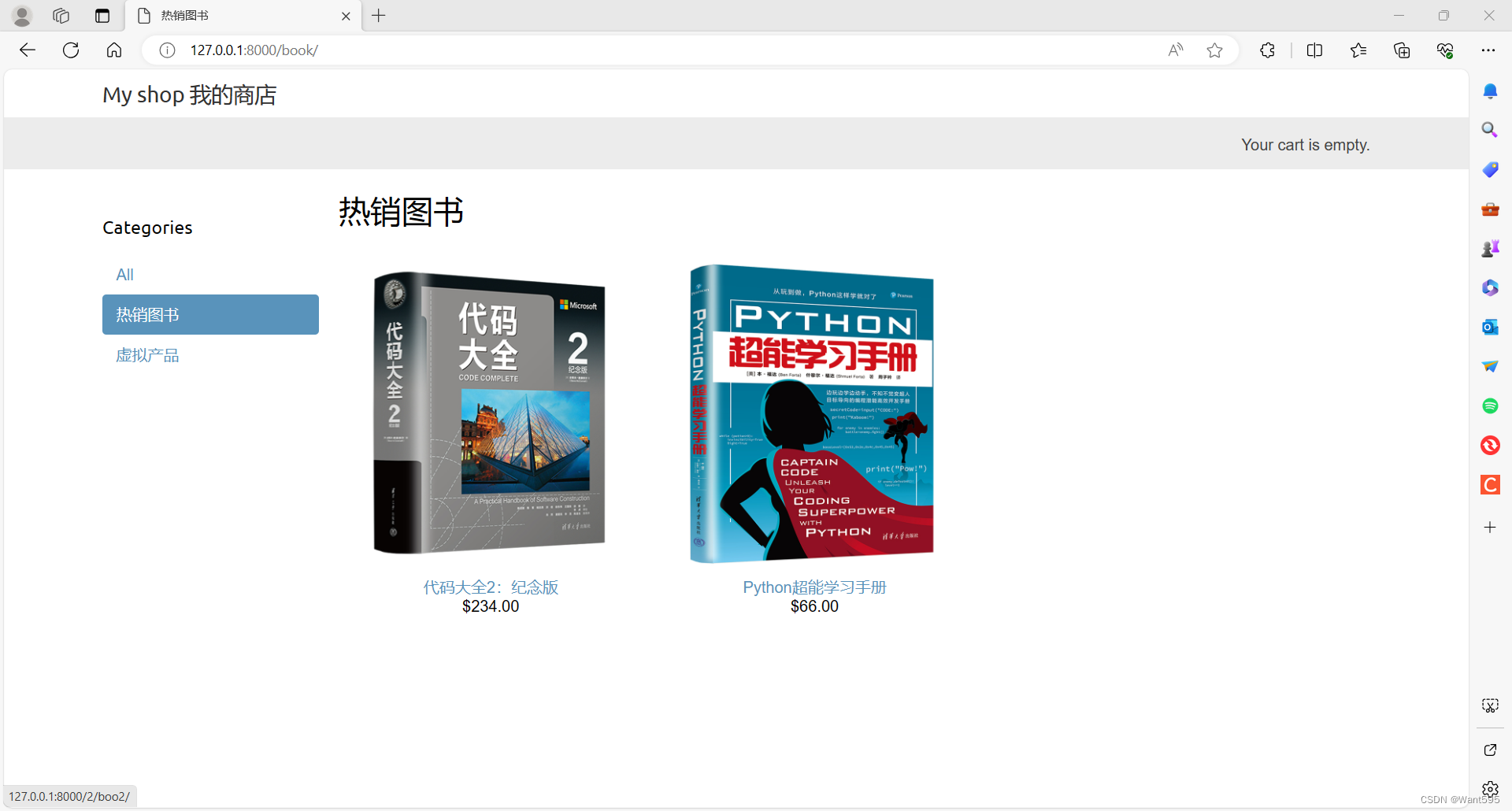1512x811 pixels.
Task: Select 热销图书 category
Action: click(210, 315)
